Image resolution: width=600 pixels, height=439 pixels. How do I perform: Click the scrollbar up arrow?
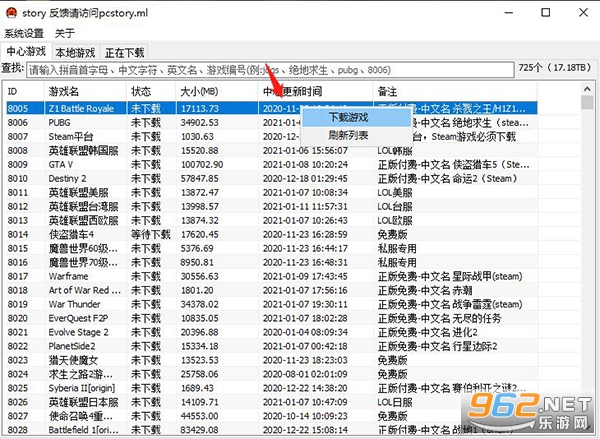pos(587,89)
